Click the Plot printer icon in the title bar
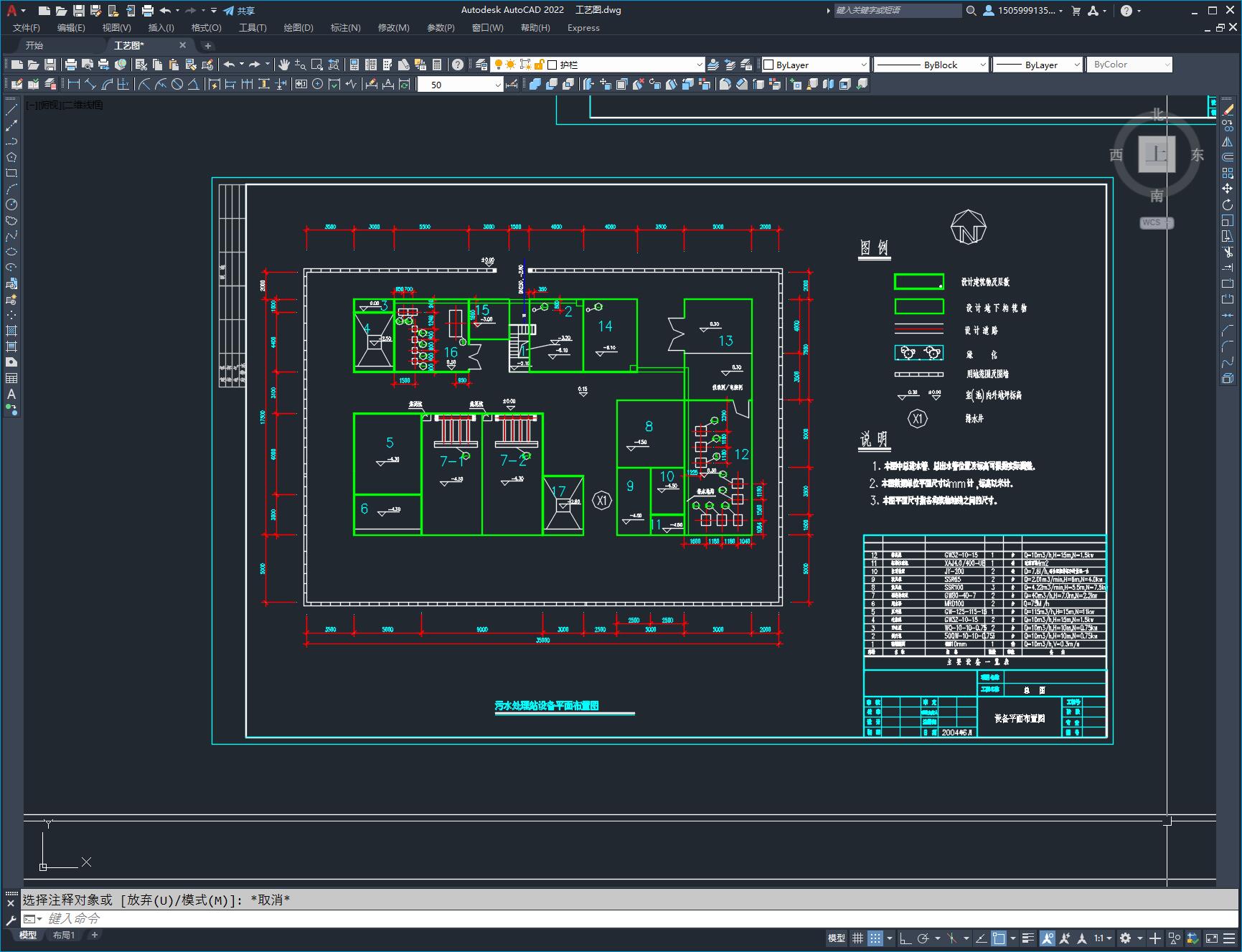 [148, 11]
